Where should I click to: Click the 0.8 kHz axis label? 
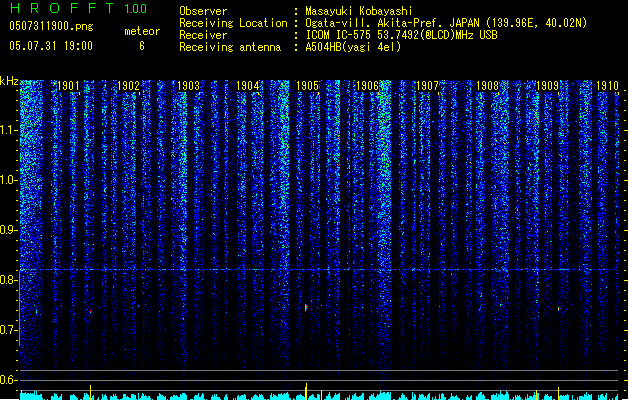9,280
